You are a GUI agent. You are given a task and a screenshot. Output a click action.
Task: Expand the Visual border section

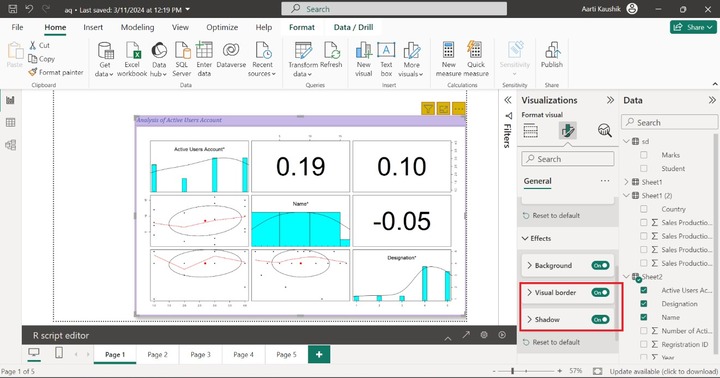coord(529,293)
